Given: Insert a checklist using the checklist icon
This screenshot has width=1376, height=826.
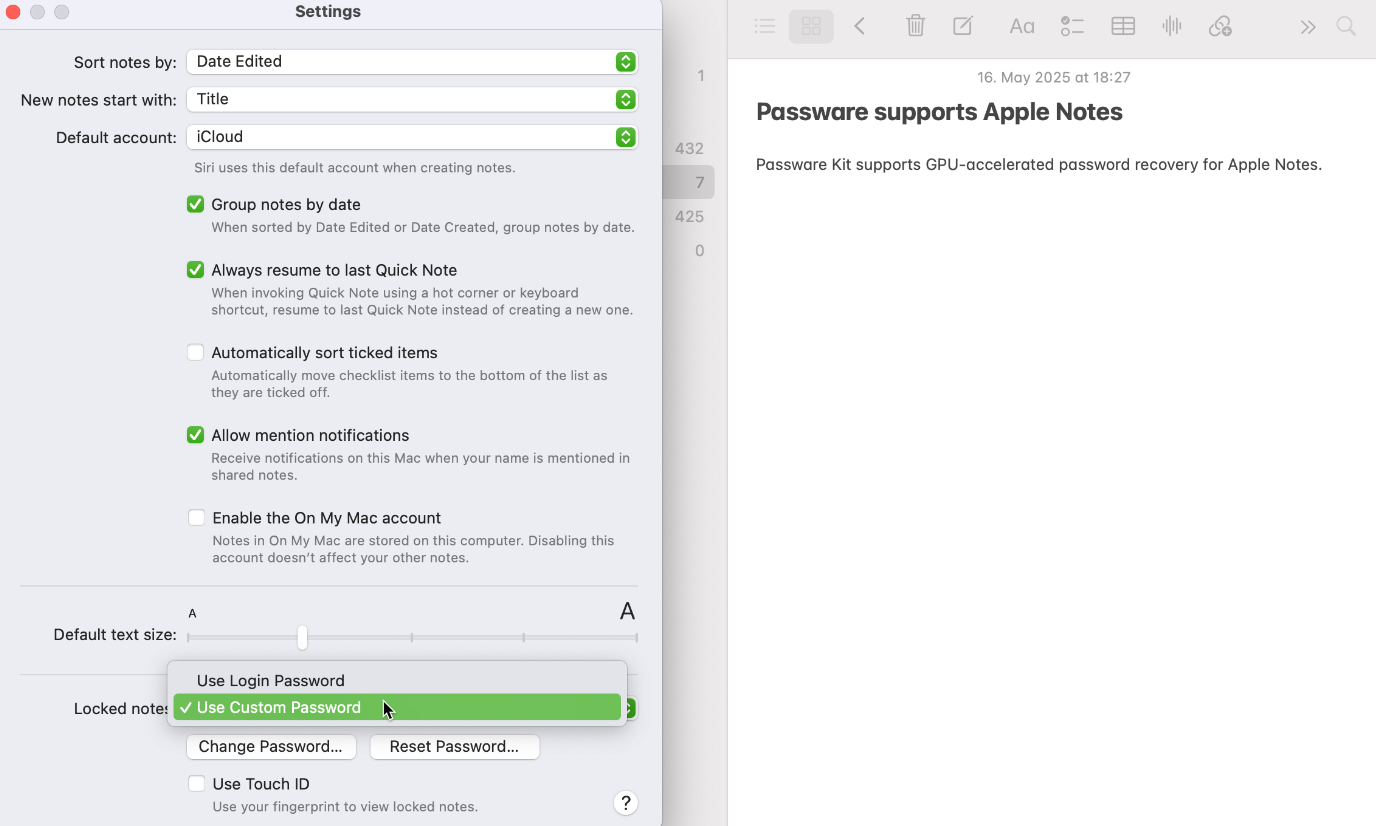Looking at the screenshot, I should pos(1072,27).
